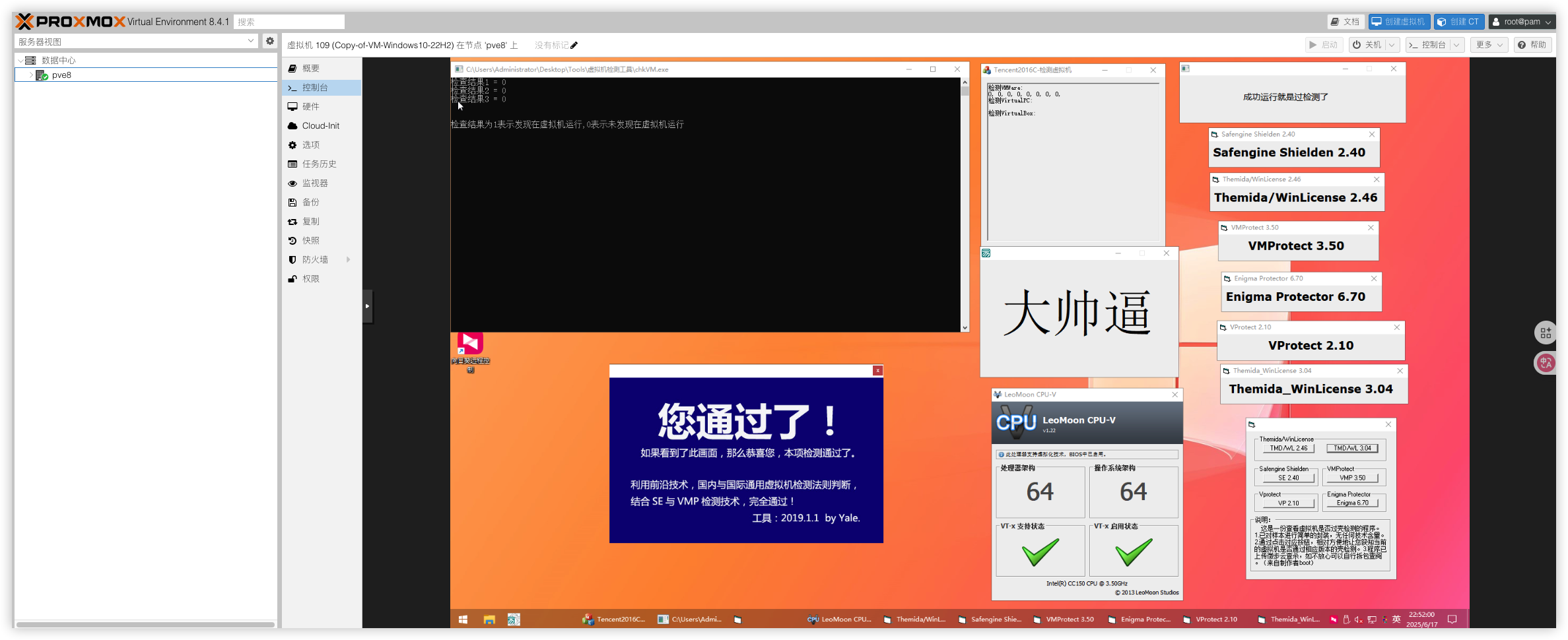Toggle the noVNC side panel handle

pos(368,306)
